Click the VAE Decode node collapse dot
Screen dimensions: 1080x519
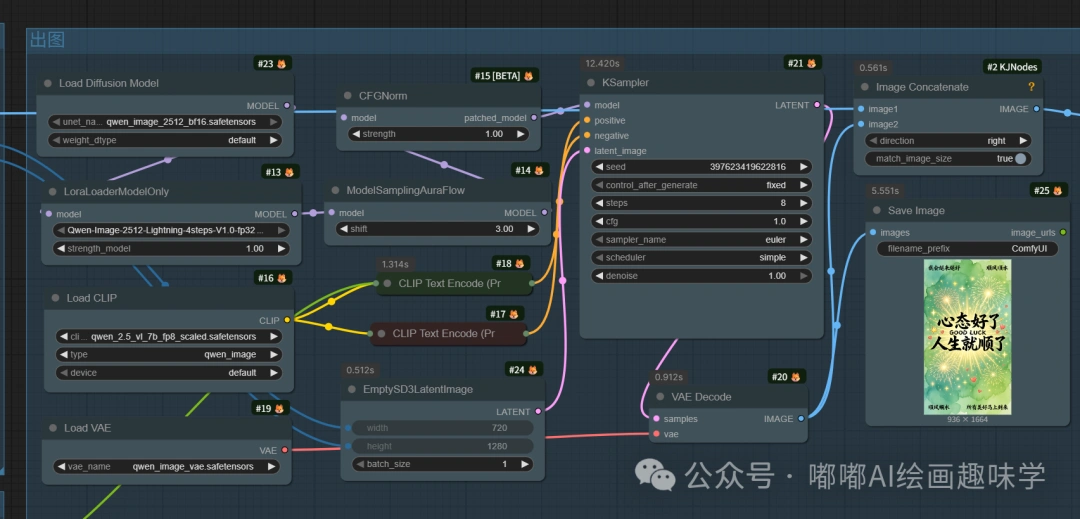pos(648,397)
